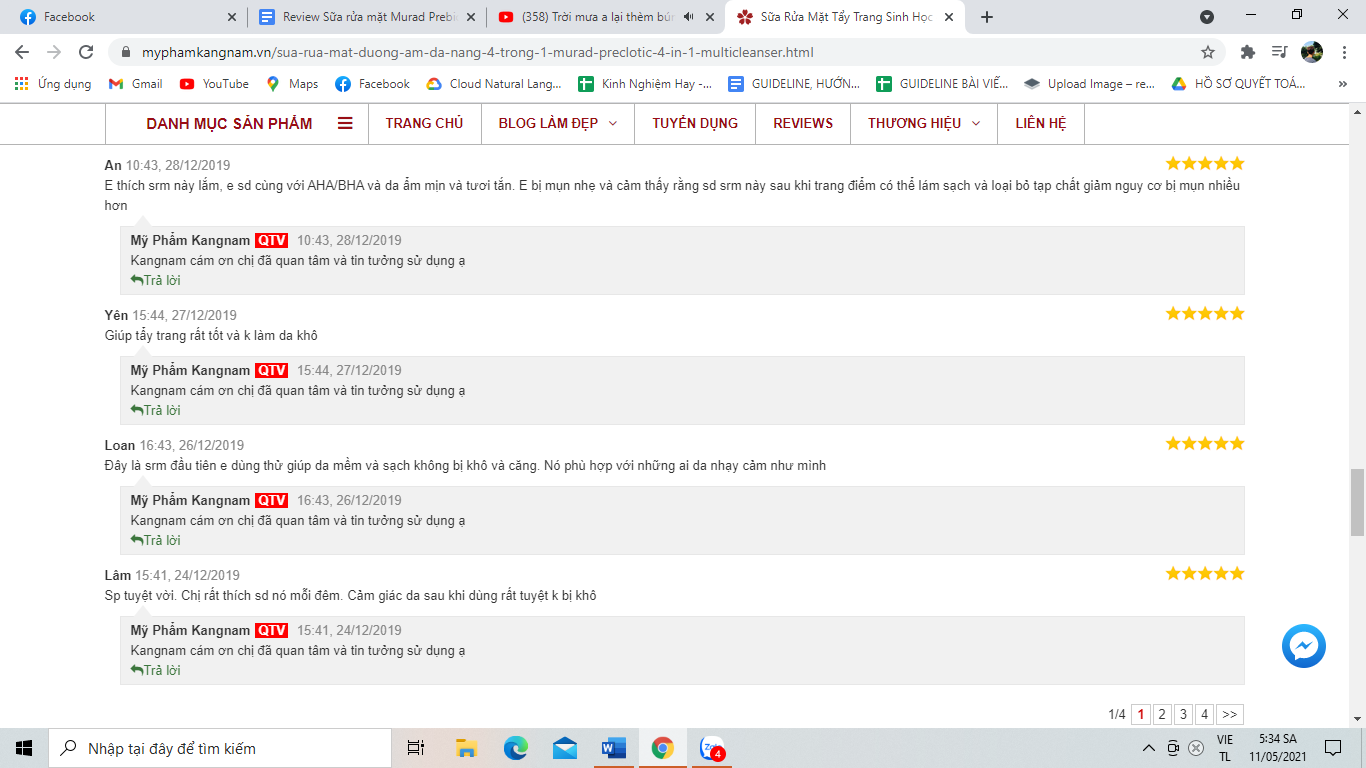Open the Chrome profile avatar
The height and width of the screenshot is (768, 1366).
(1312, 52)
